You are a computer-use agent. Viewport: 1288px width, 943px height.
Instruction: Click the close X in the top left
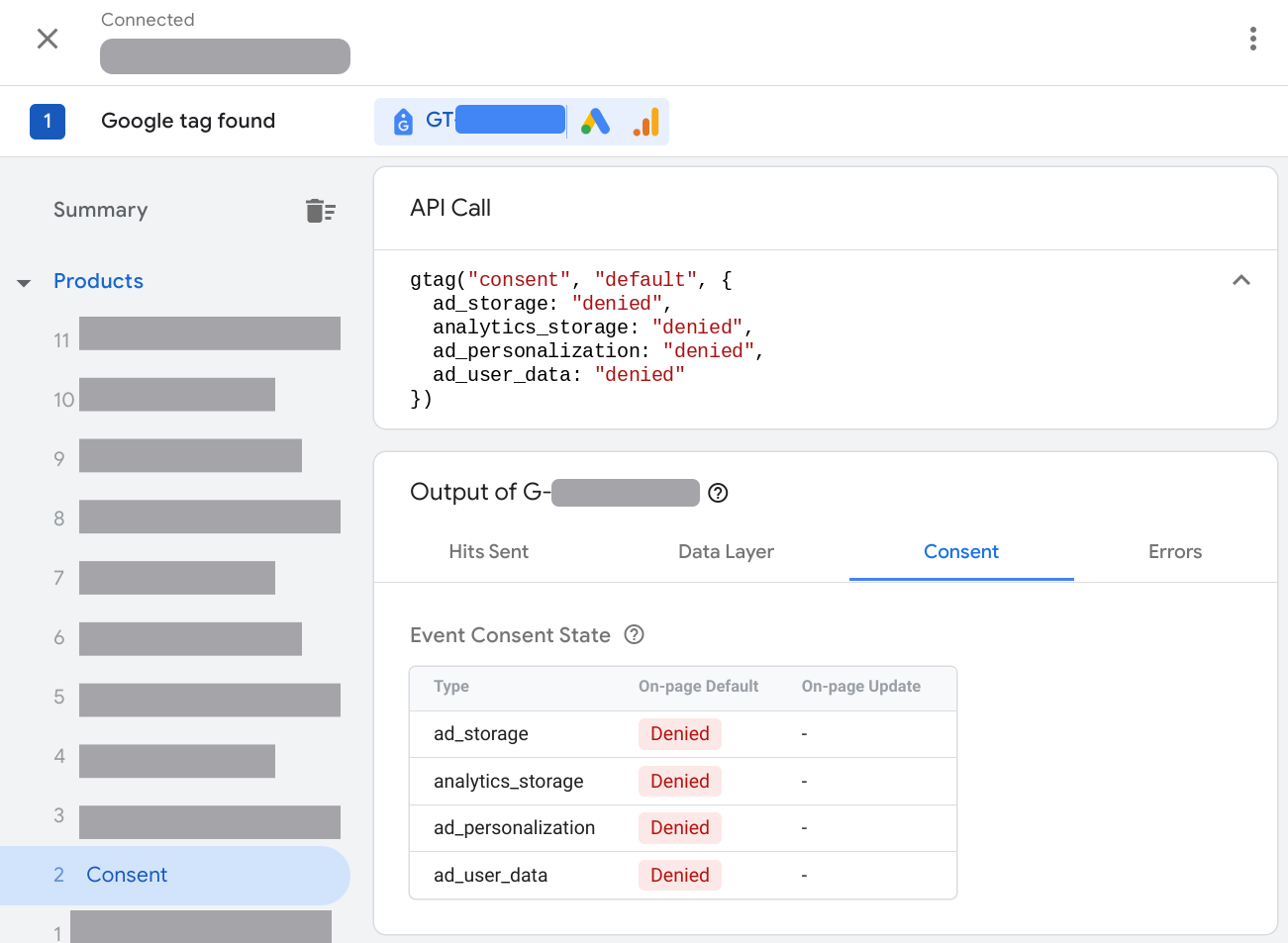(48, 39)
